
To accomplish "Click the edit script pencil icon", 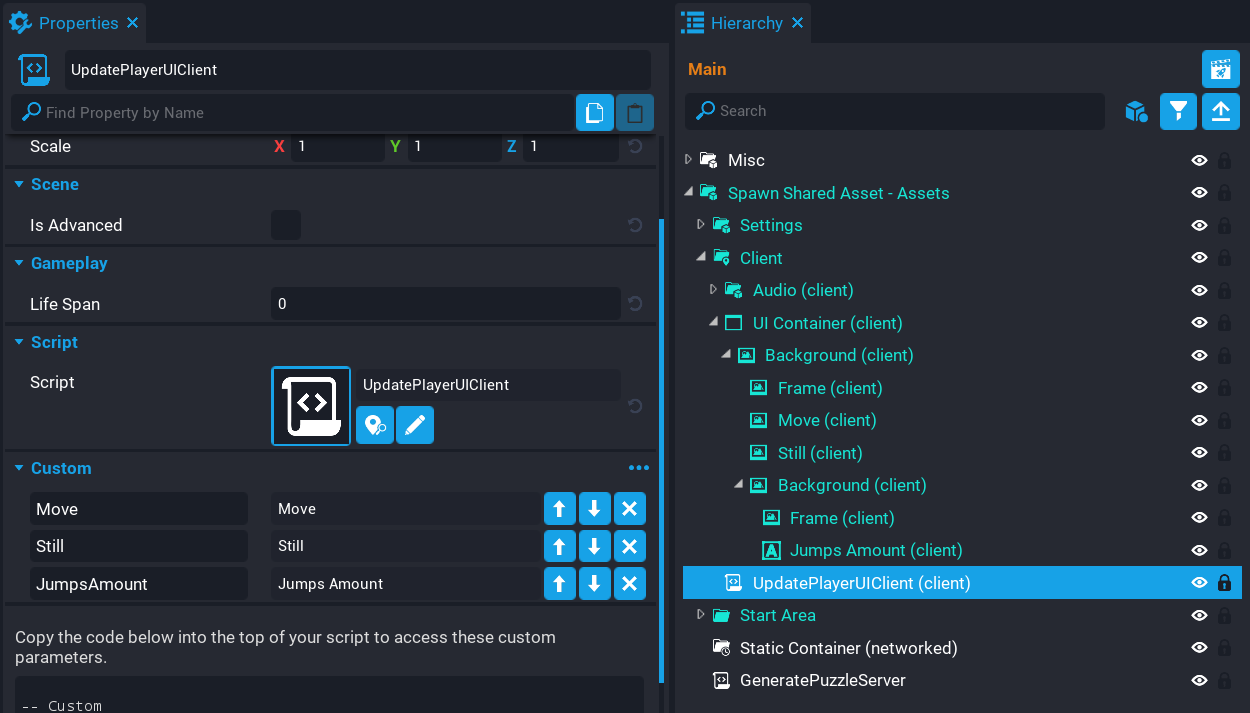I will pos(415,425).
